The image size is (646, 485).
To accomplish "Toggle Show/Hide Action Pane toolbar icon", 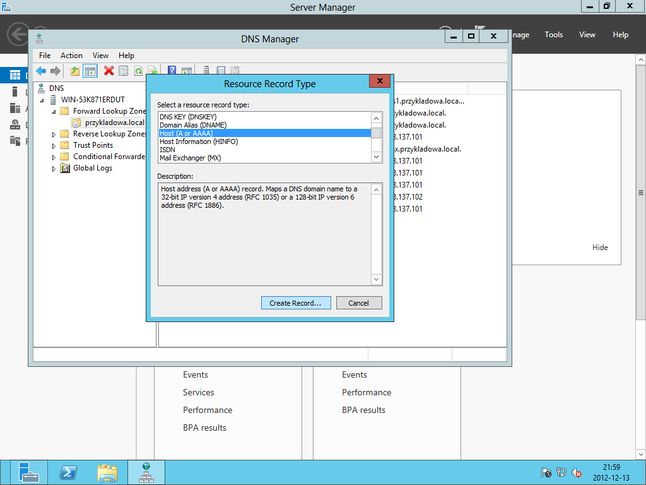I will [x=187, y=70].
